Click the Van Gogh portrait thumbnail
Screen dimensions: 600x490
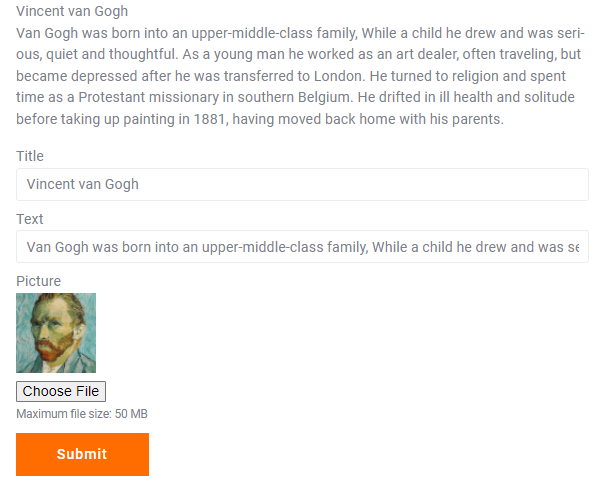point(56,333)
